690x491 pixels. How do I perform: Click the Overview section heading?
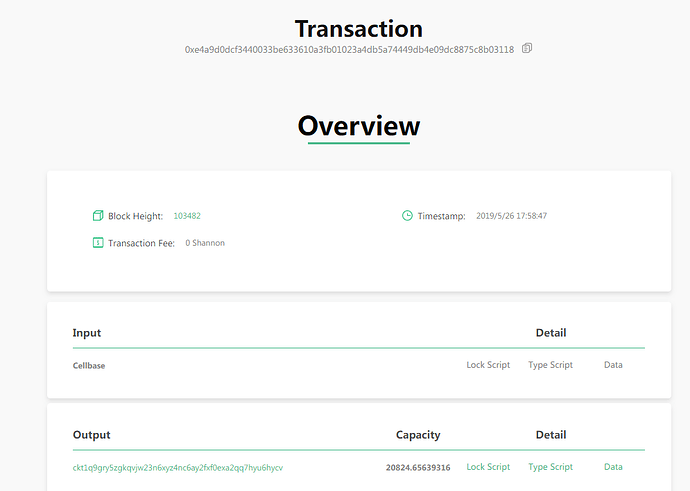click(x=359, y=126)
